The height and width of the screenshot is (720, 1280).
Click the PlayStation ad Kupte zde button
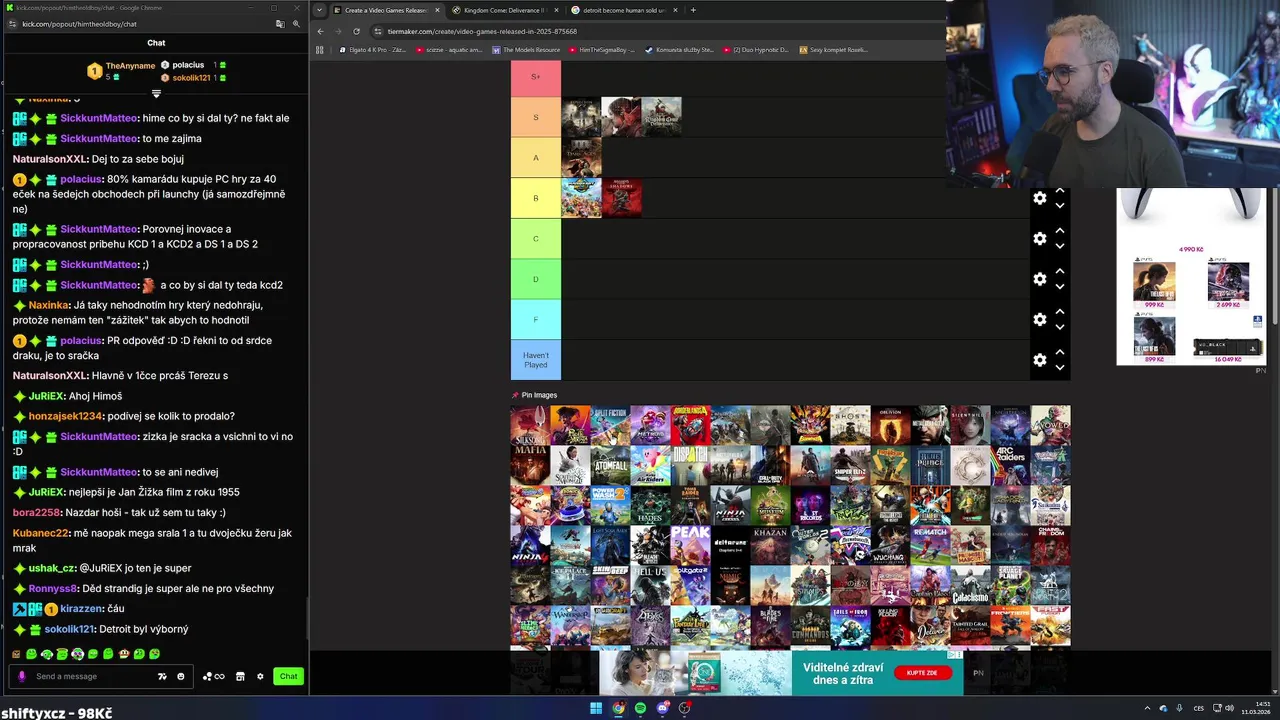coord(922,673)
